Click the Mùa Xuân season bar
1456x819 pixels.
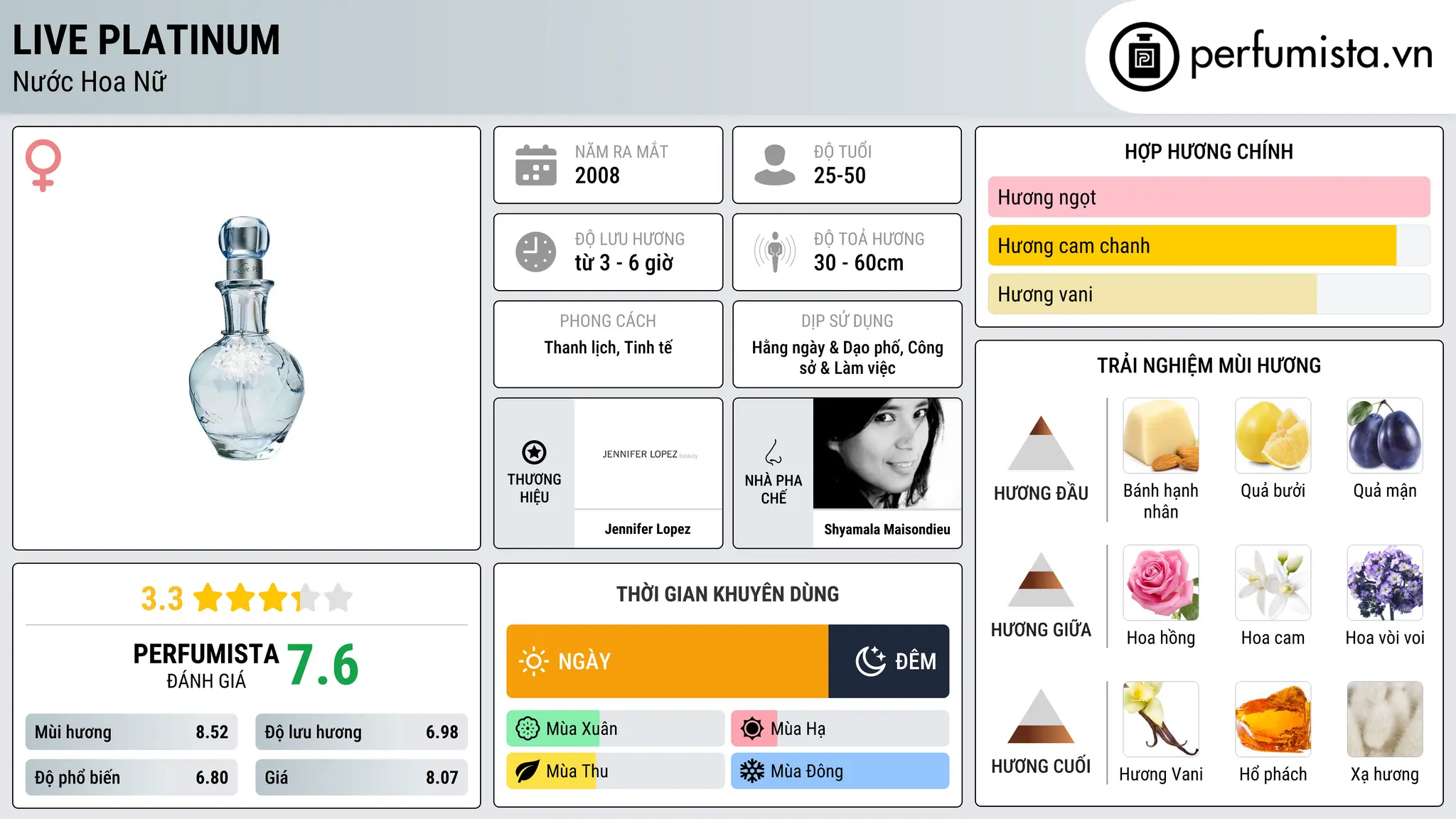pyautogui.click(x=616, y=729)
